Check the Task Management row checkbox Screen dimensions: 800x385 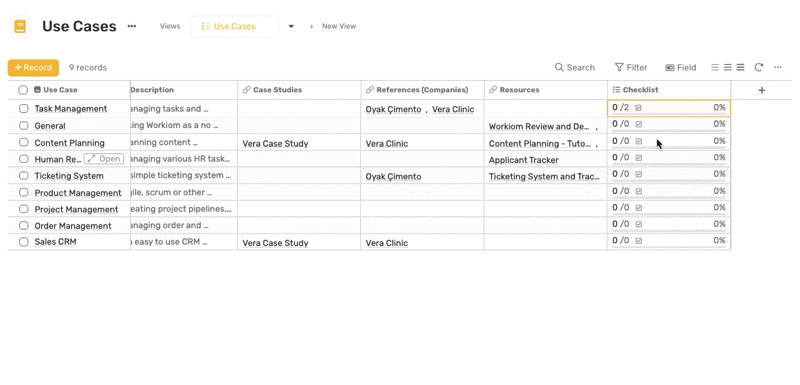pos(23,108)
